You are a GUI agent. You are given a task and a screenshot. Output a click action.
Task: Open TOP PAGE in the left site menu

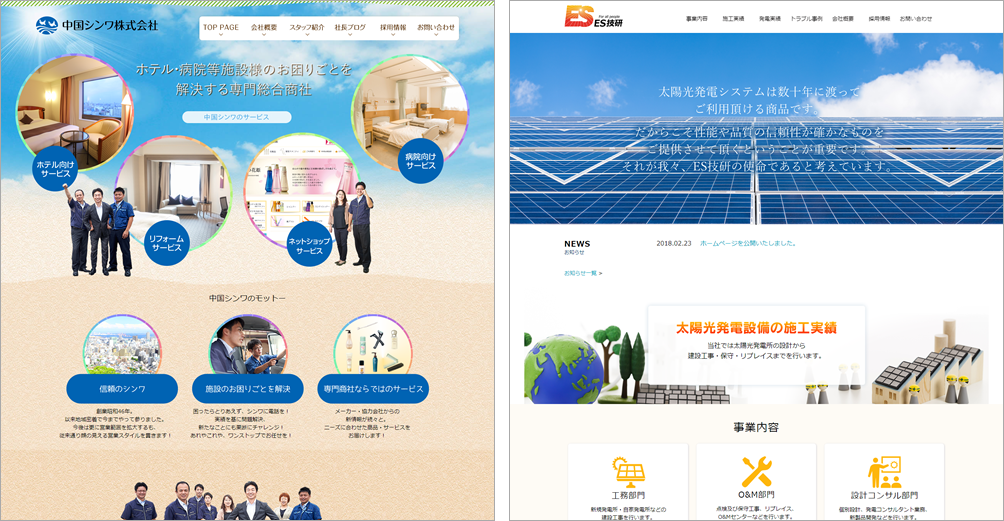(x=221, y=28)
